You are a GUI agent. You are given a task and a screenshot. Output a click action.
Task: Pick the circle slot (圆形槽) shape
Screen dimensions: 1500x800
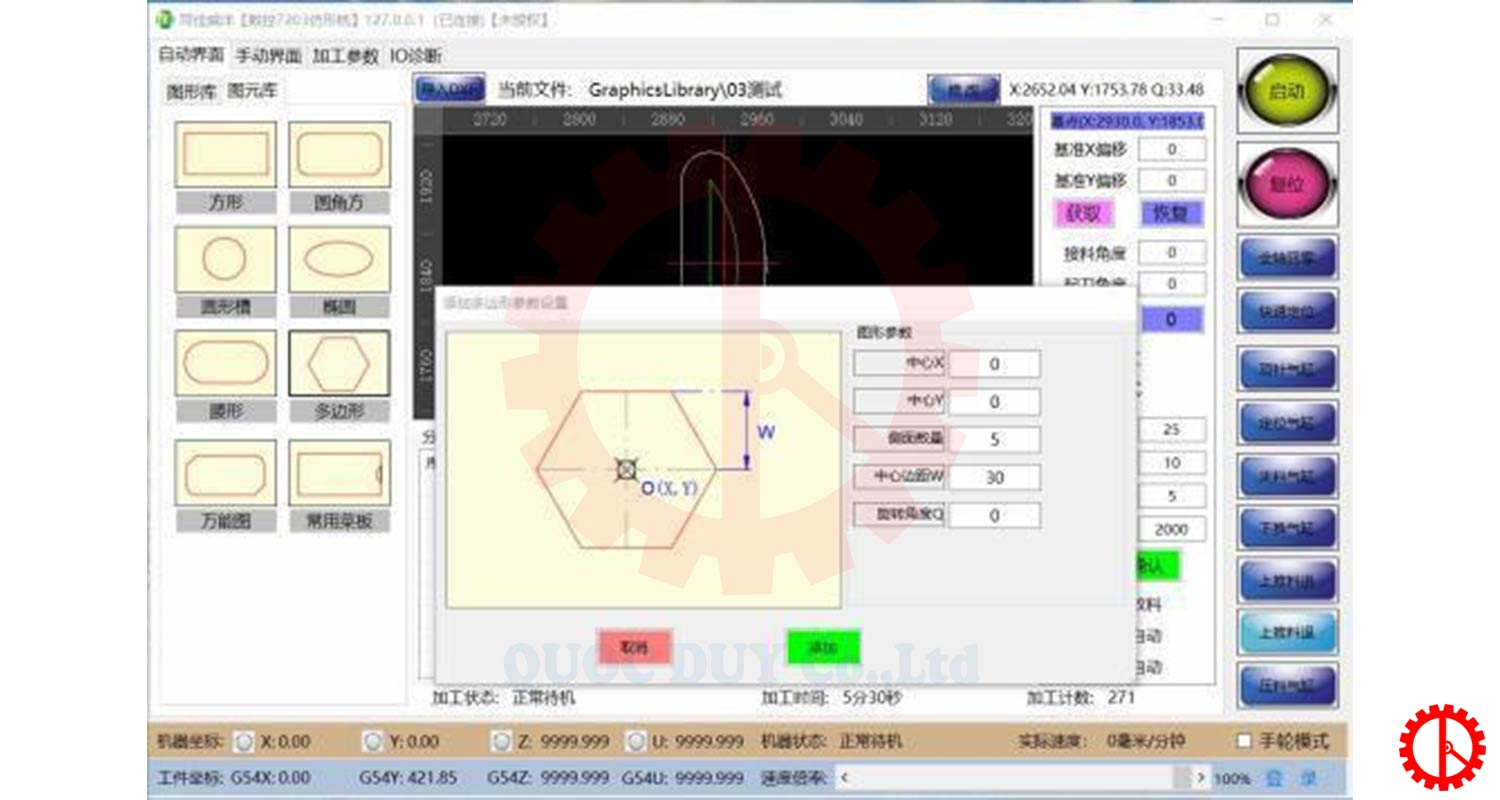point(225,259)
